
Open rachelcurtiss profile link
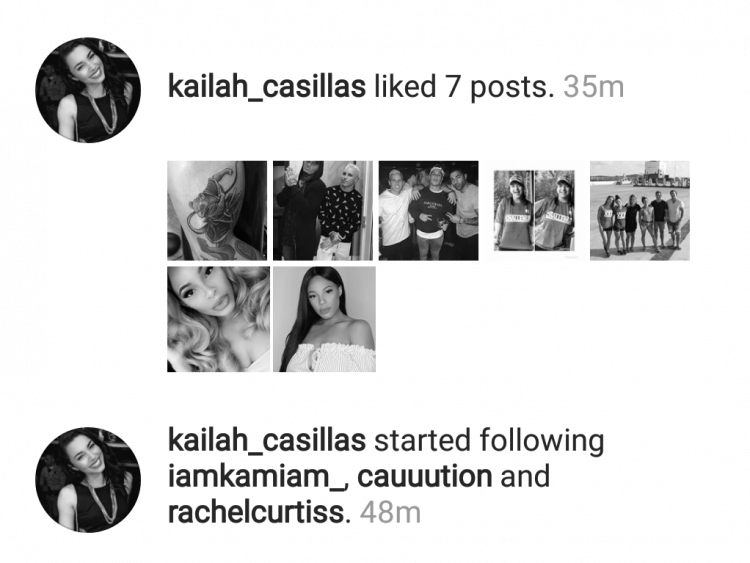(256, 513)
